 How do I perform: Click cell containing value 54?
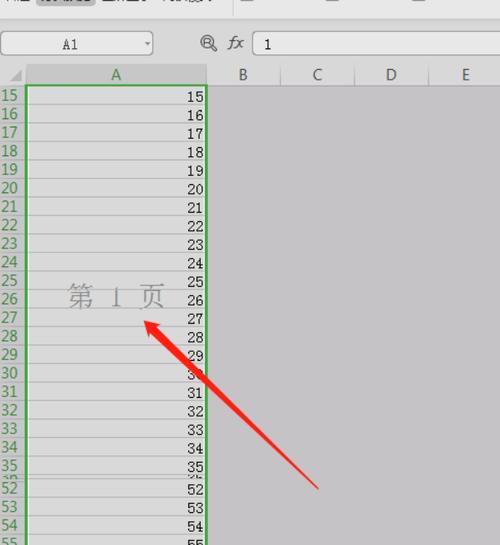pyautogui.click(x=116, y=525)
